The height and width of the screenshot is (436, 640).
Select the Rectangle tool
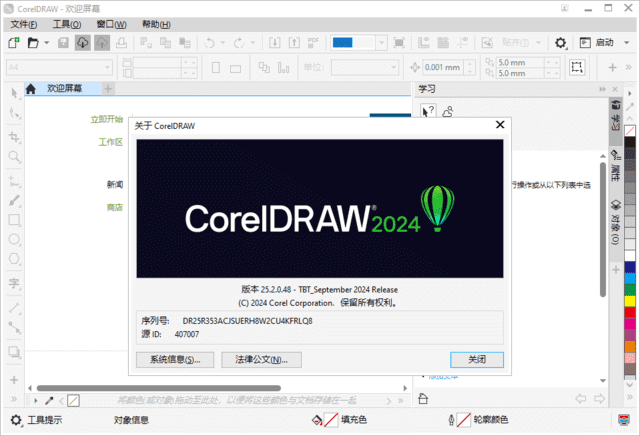click(x=14, y=220)
